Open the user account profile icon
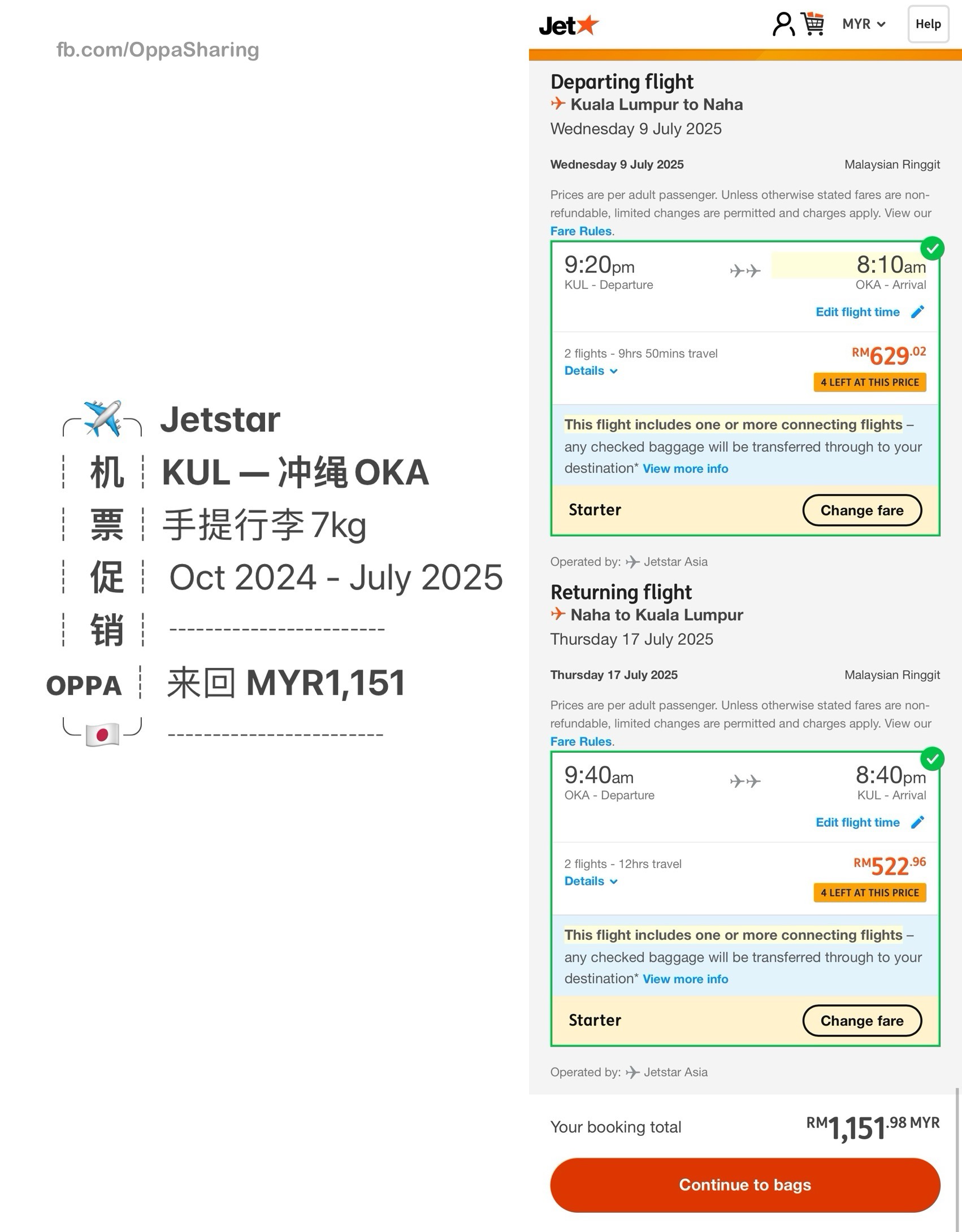962x1232 pixels. pos(783,24)
